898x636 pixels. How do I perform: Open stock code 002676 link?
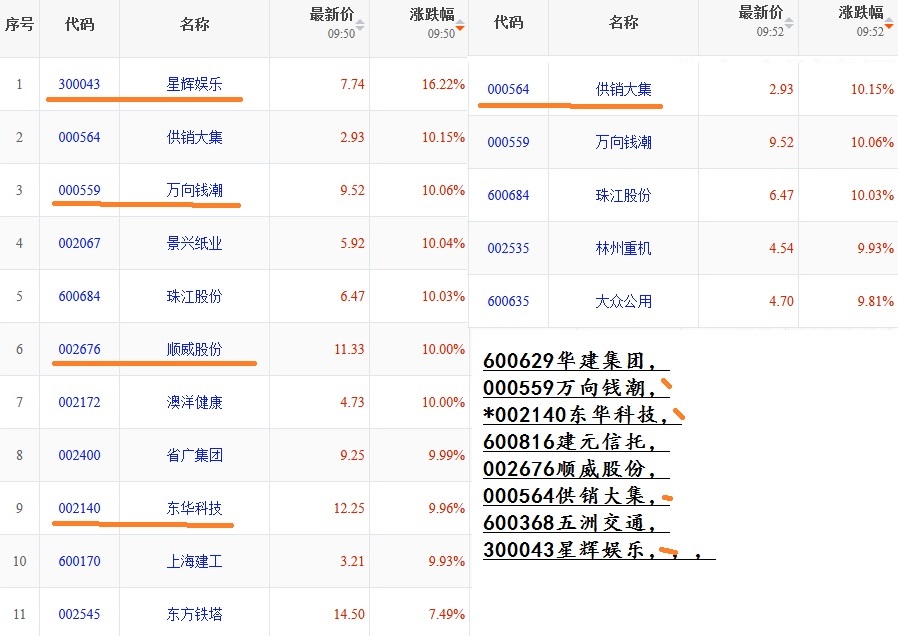[x=79, y=349]
